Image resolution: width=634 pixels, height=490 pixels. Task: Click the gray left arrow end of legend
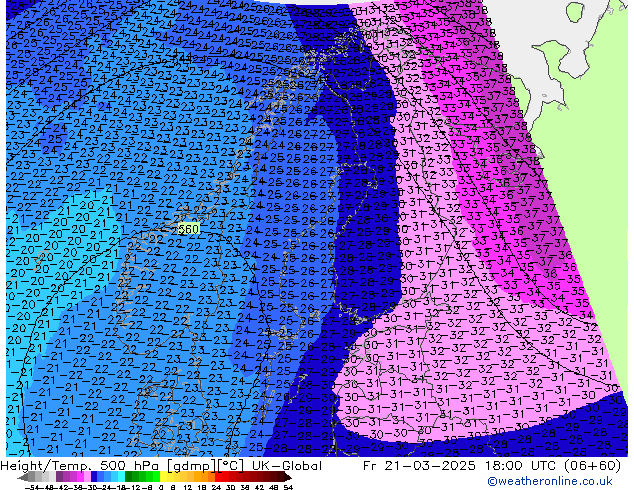click(x=23, y=477)
